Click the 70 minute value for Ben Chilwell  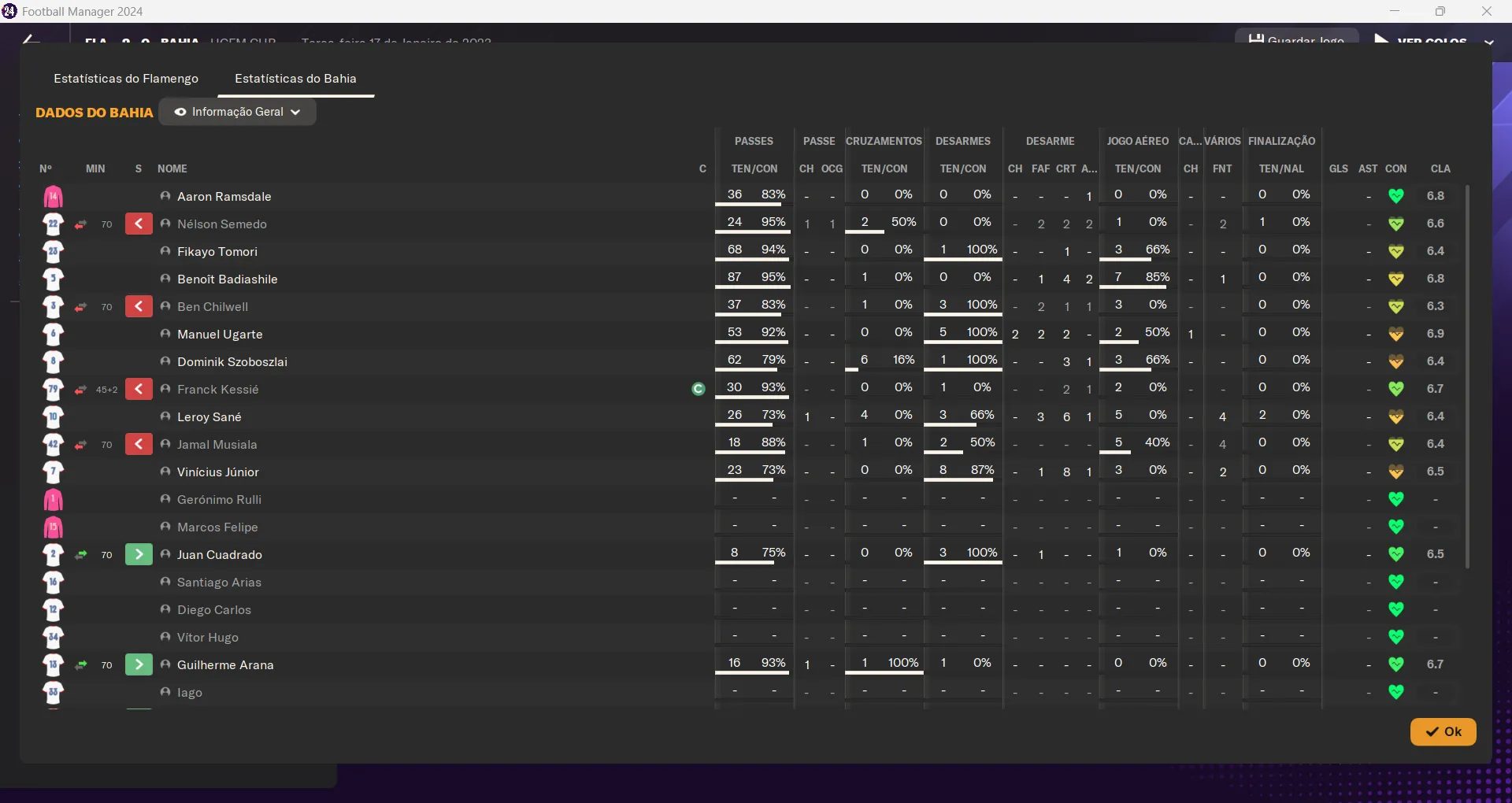[107, 307]
